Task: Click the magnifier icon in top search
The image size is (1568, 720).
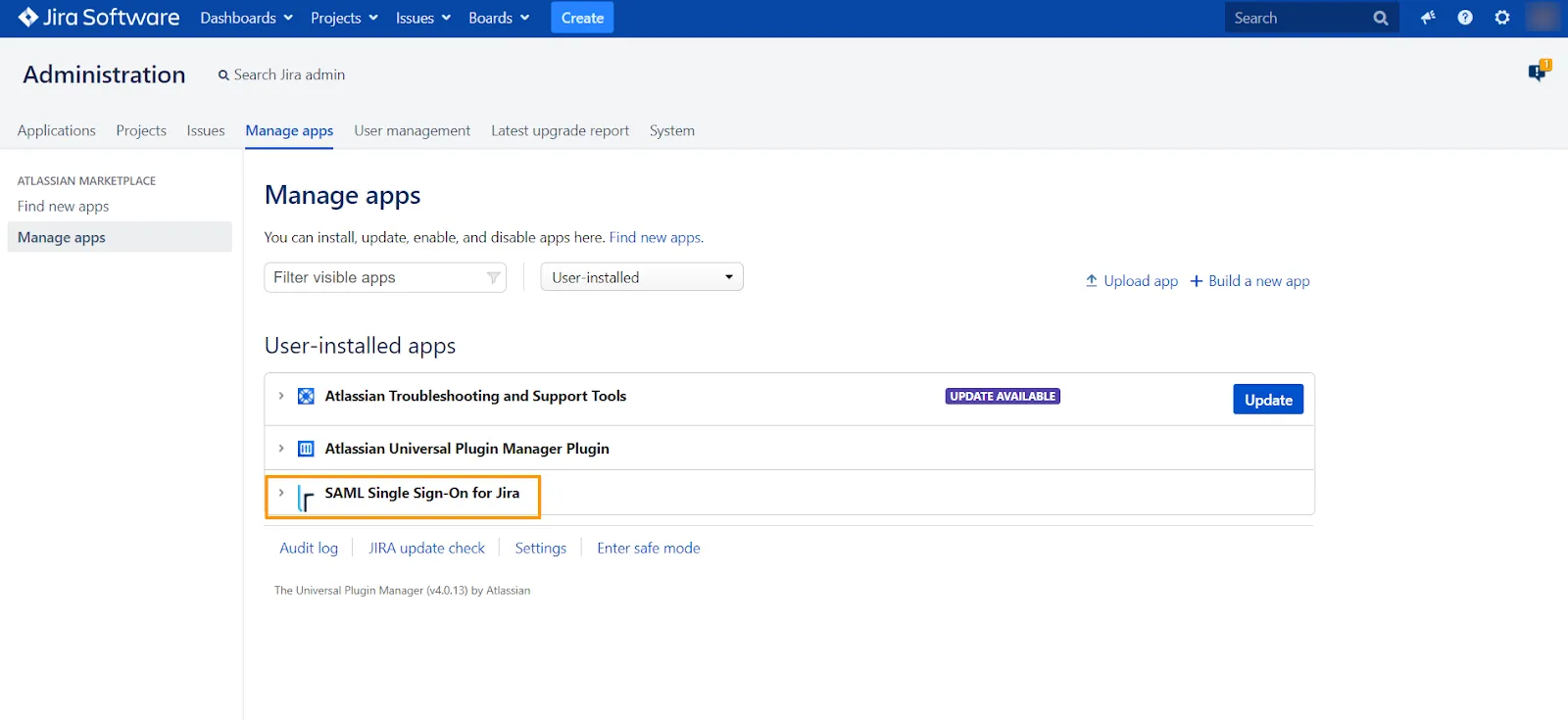Action: [x=1381, y=18]
